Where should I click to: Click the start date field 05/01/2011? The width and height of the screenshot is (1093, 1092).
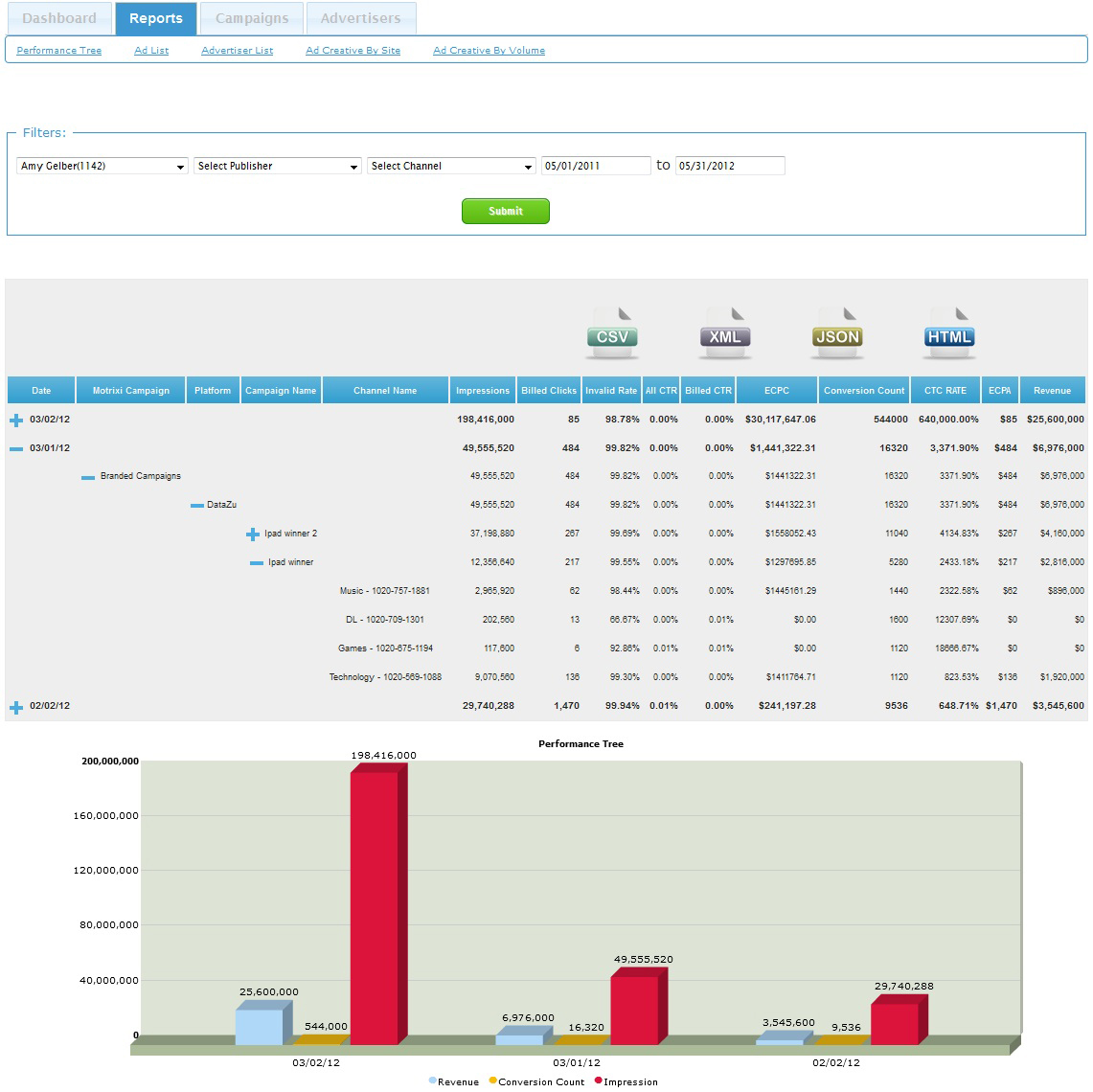pyautogui.click(x=596, y=166)
